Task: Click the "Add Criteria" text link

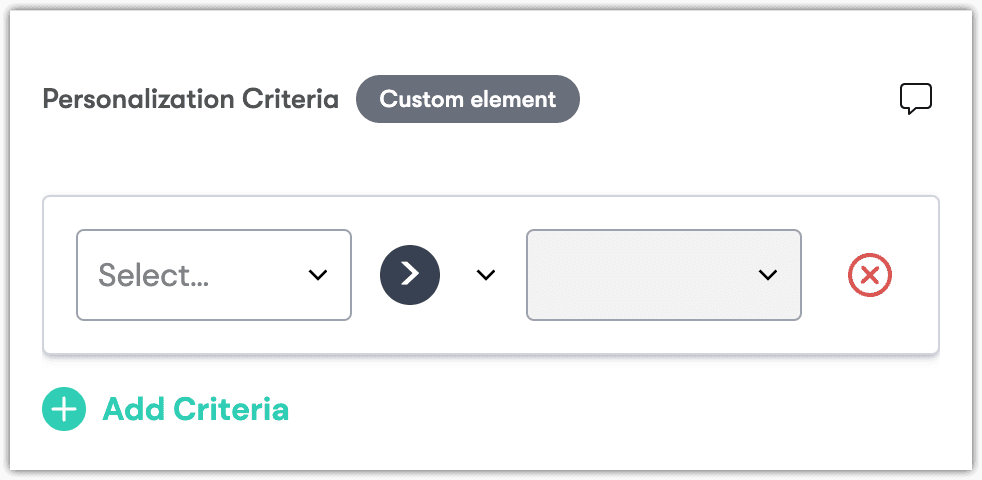Action: point(195,409)
